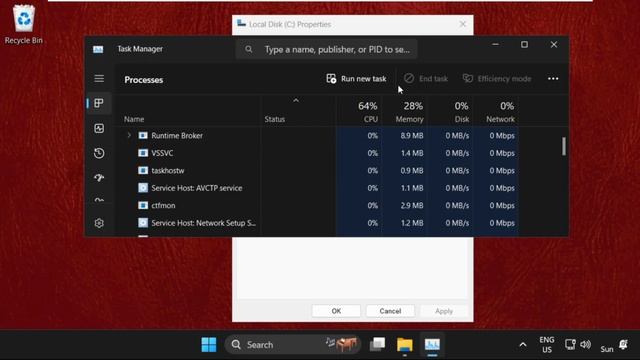
Task: Click Run new task button
Action: [356, 78]
